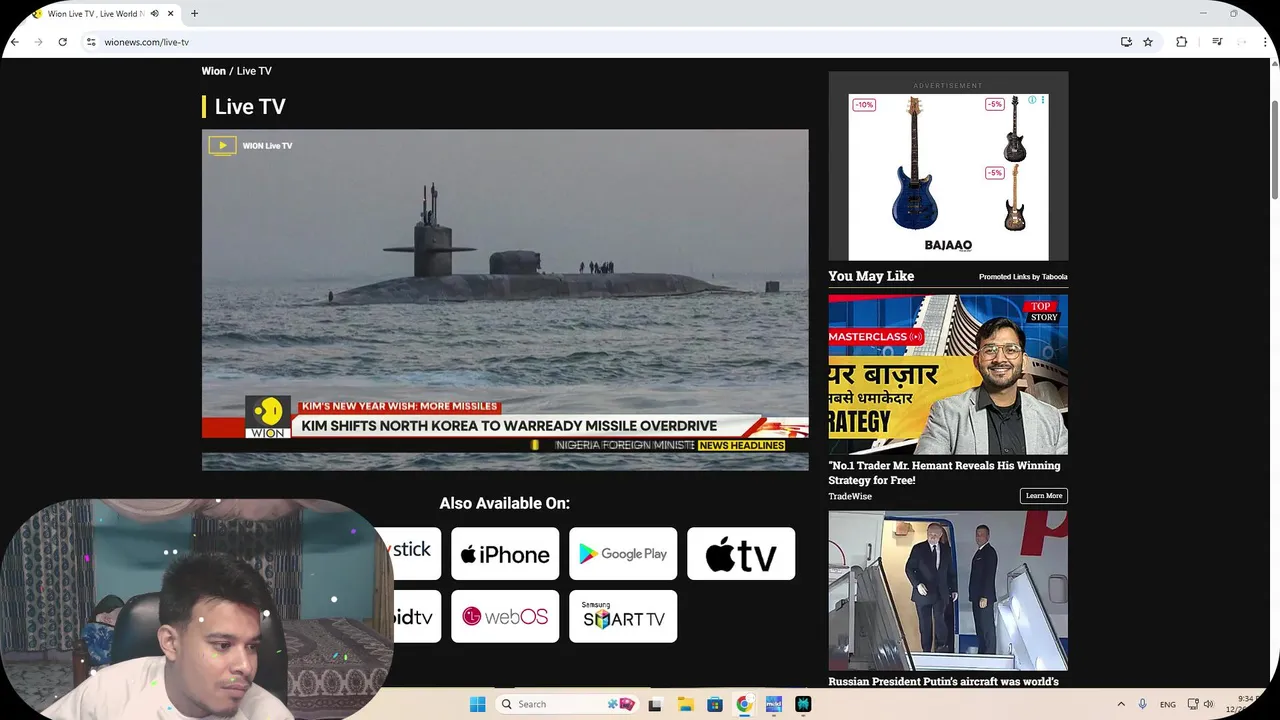The width and height of the screenshot is (1280, 720).
Task: Open the volume icon in the system tray
Action: pyautogui.click(x=1208, y=704)
